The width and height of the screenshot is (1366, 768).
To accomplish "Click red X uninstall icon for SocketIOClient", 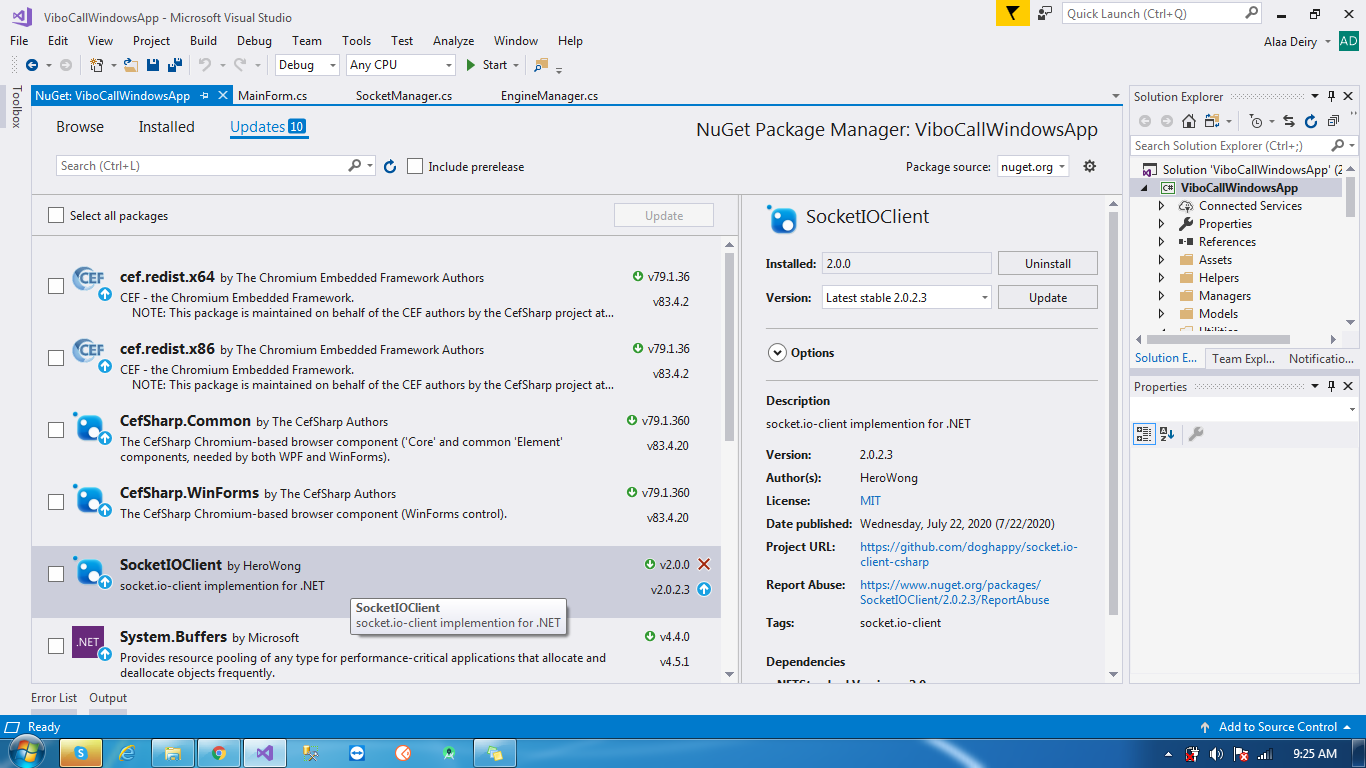I will click(x=704, y=564).
